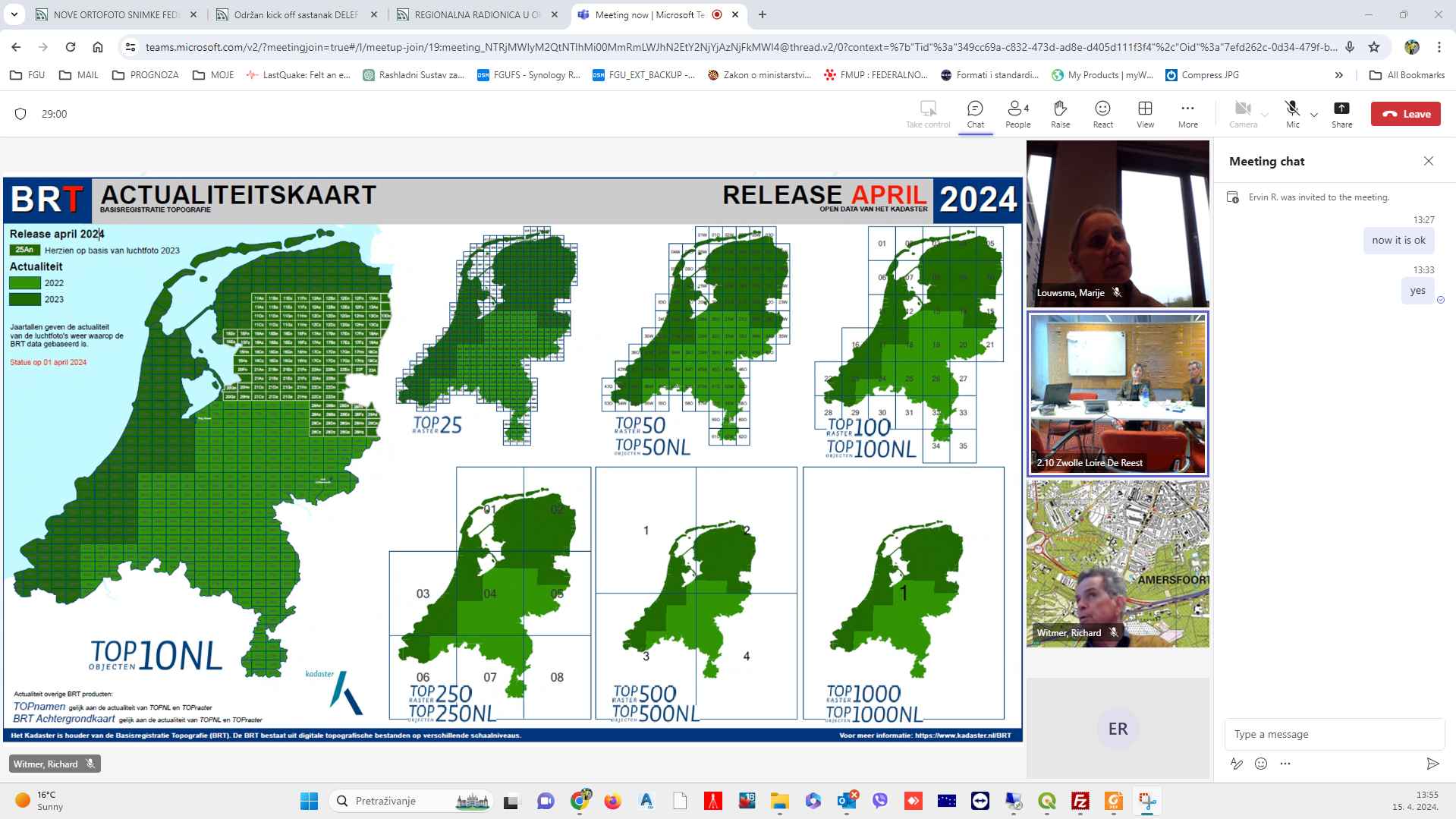Open the Chrome profile avatar
Image resolution: width=1456 pixels, height=819 pixels.
pyautogui.click(x=1412, y=47)
